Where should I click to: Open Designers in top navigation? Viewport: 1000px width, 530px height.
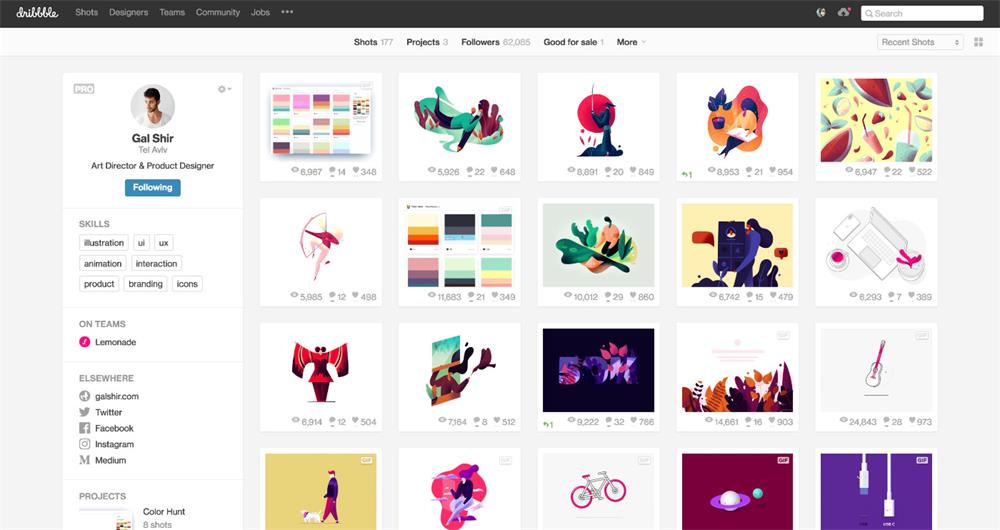click(128, 12)
